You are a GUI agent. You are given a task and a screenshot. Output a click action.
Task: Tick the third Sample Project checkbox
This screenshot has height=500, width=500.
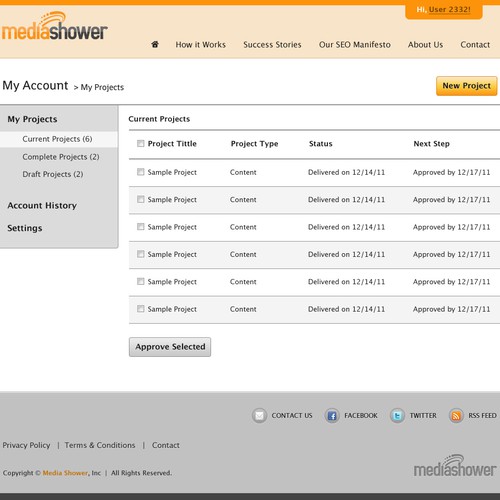pos(141,227)
